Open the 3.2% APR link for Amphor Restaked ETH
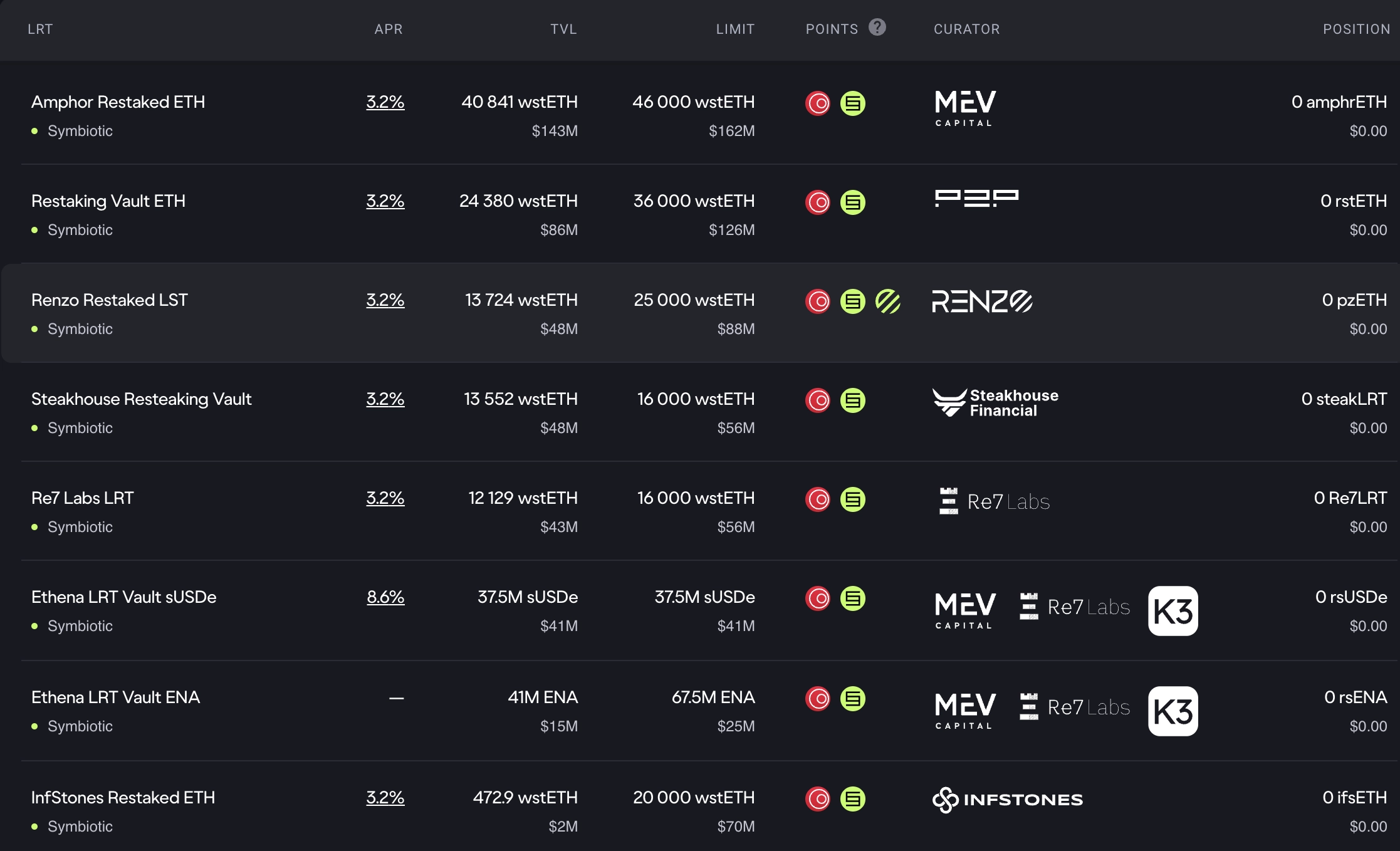This screenshot has height=851, width=1400. pyautogui.click(x=385, y=102)
